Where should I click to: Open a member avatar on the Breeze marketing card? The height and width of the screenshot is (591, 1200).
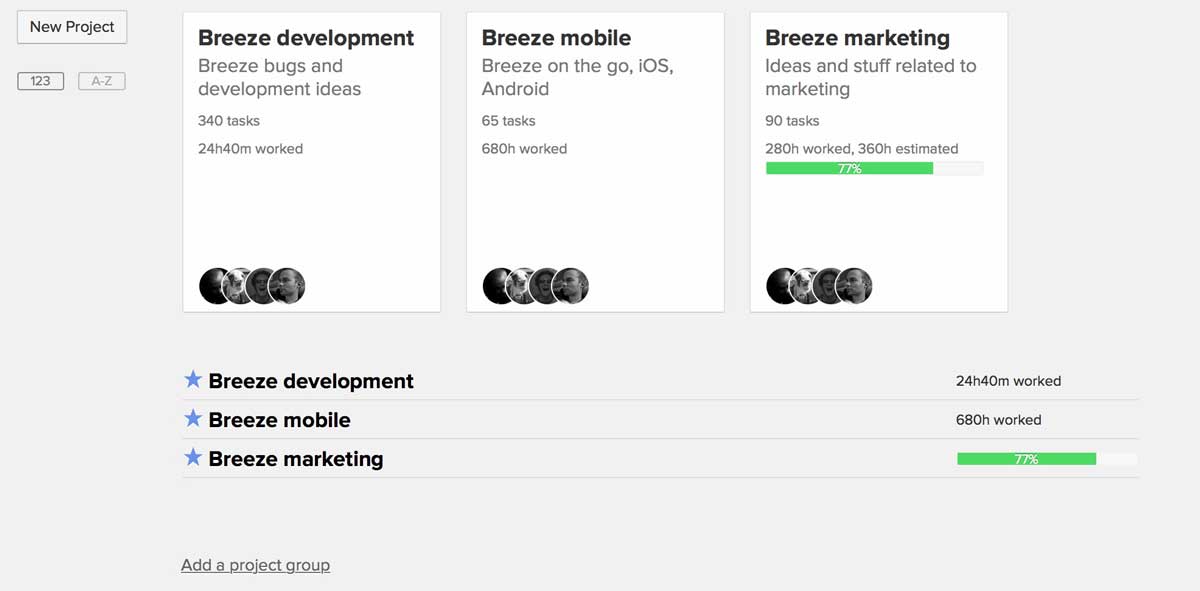tap(781, 285)
